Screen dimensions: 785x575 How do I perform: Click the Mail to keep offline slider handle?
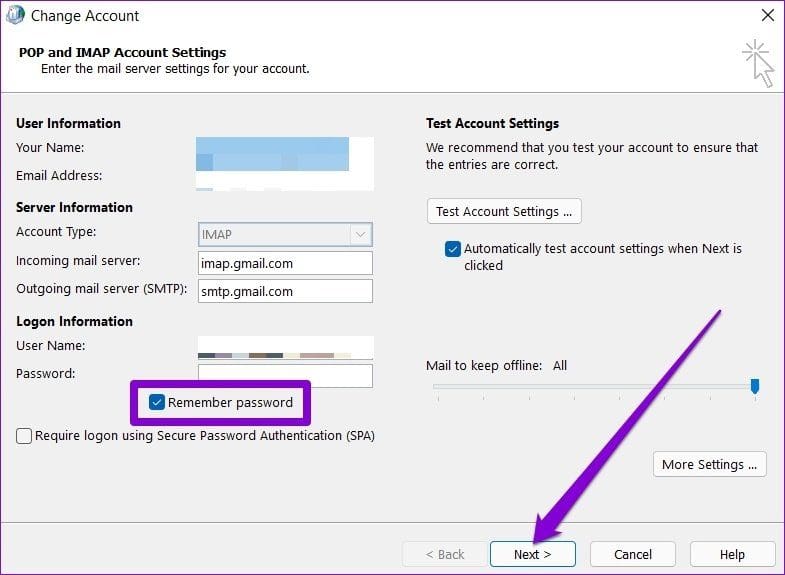755,386
